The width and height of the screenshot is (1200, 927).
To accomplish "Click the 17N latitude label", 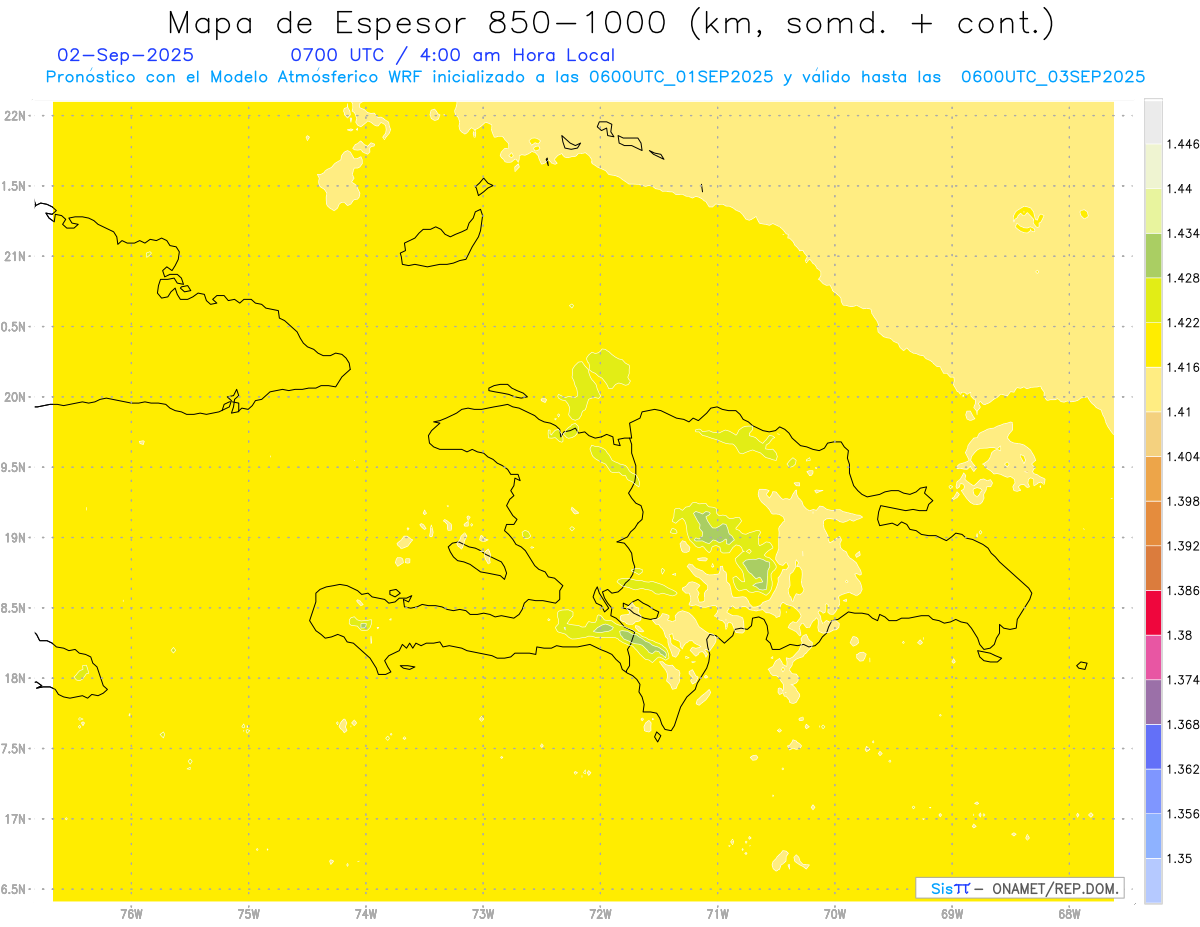I will [15, 820].
